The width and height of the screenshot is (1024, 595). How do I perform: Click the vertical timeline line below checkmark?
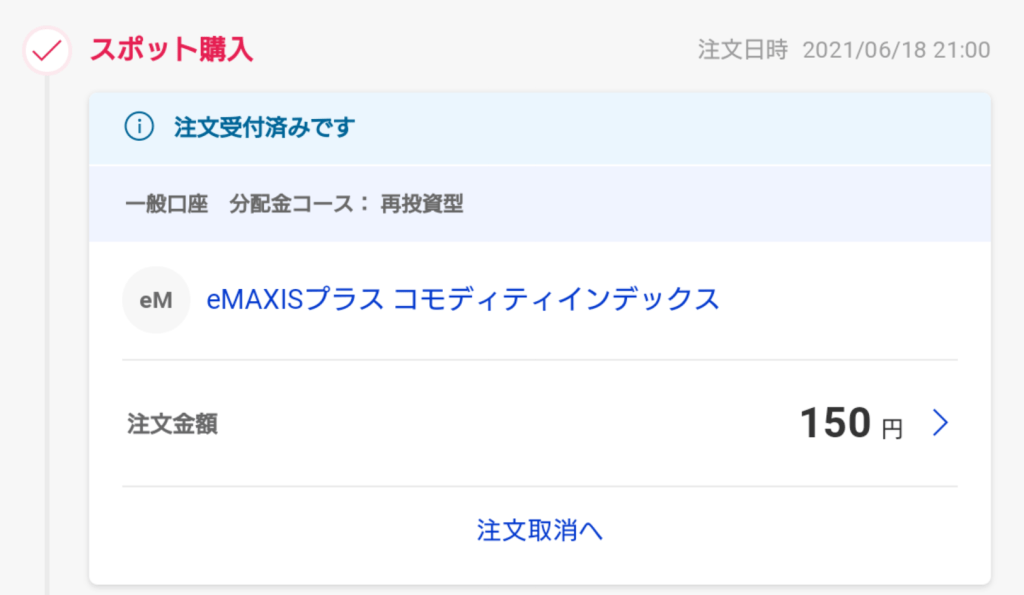47,300
